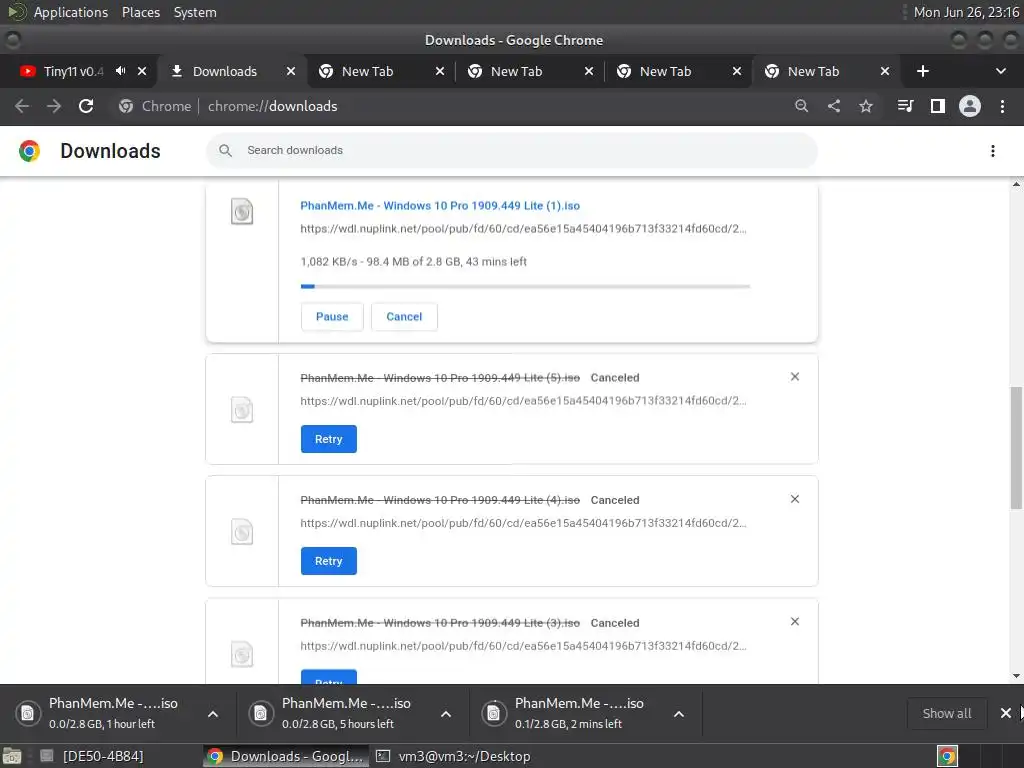1024x768 pixels.
Task: Reload the downloads page
Action: click(86, 106)
